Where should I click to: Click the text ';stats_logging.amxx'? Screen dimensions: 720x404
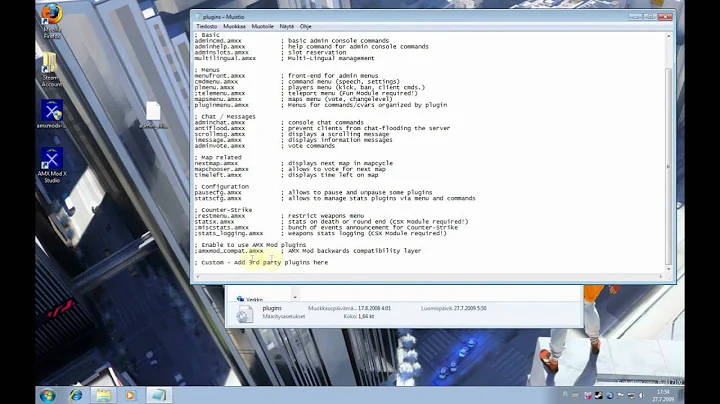coord(229,233)
